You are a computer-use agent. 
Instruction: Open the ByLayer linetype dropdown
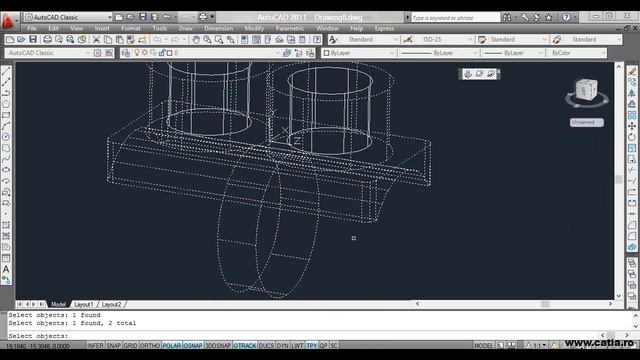439,53
